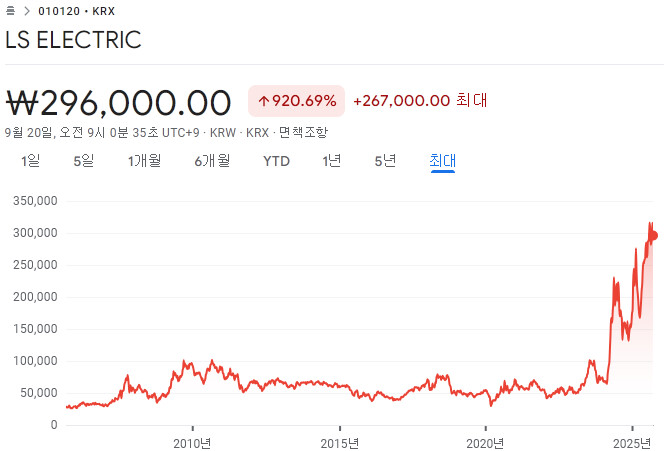Screen dimensions: 664x451
Task: Click the LS ELECTRIC company title
Action: coord(73,40)
